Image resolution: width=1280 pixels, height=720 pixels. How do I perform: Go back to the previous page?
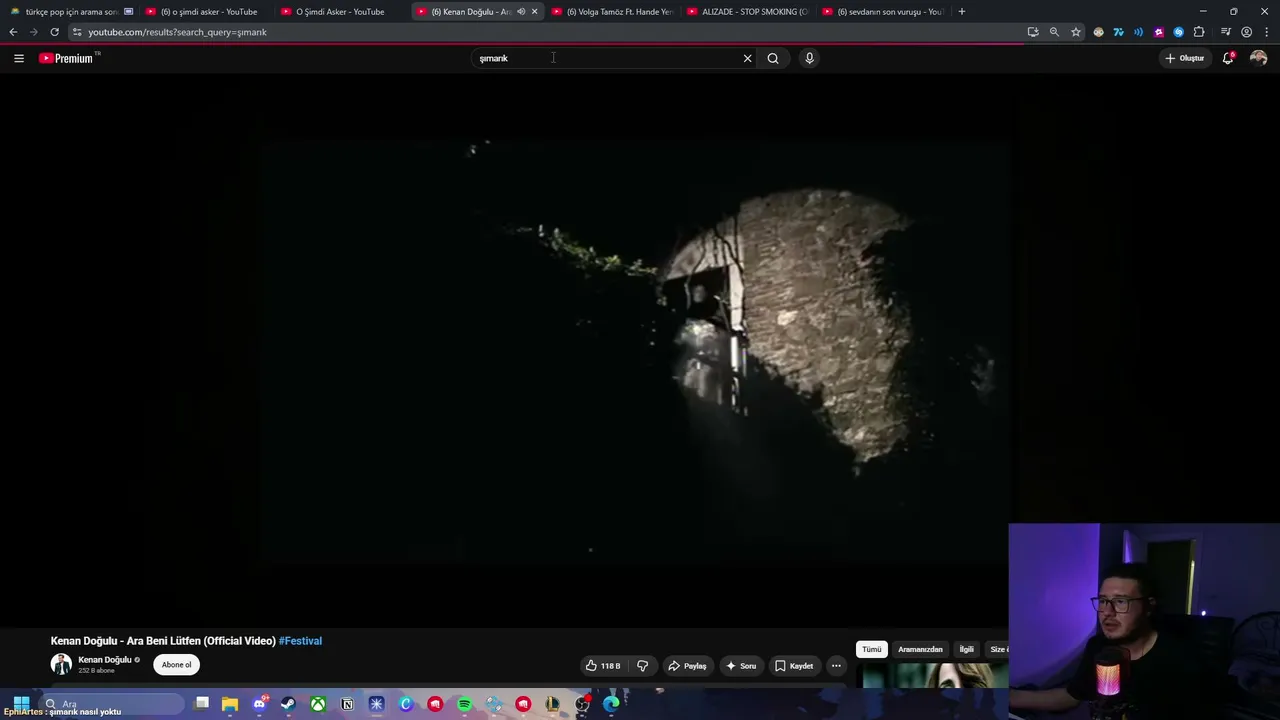point(13,32)
